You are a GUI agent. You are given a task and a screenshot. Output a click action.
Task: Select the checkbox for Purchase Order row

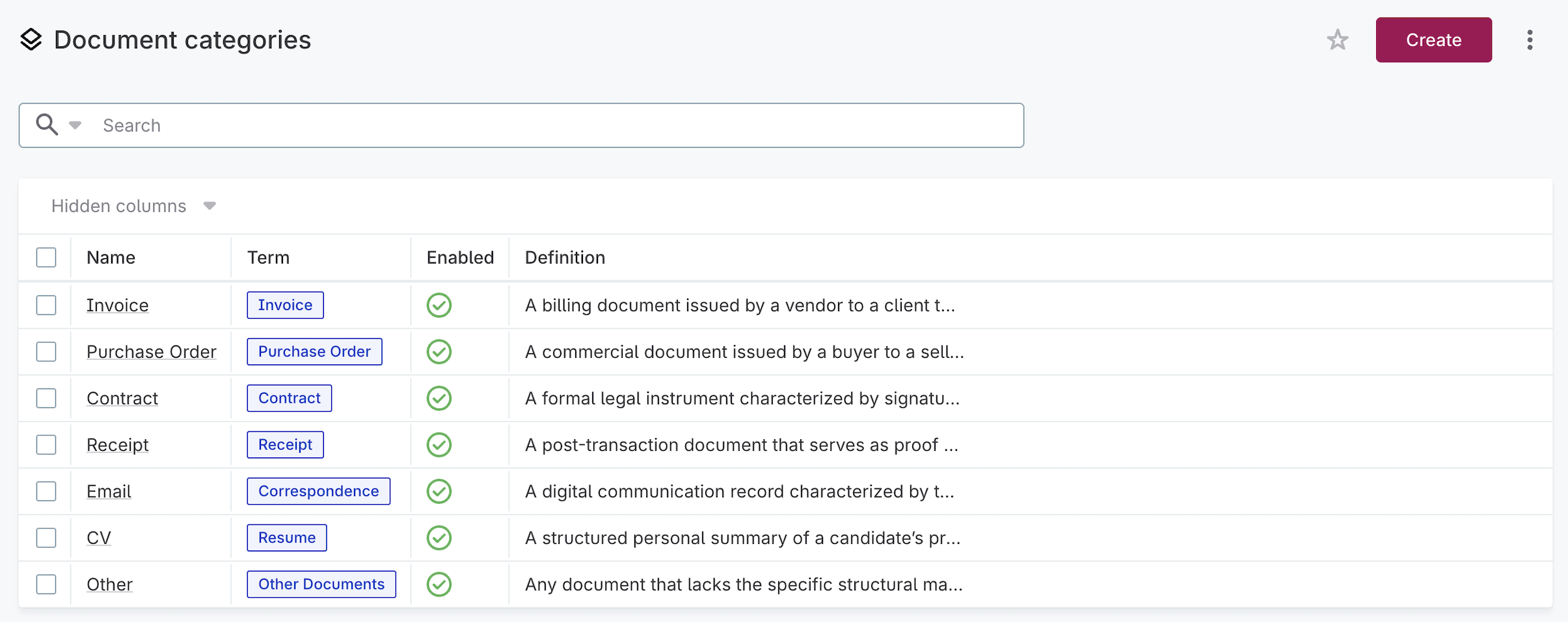click(x=46, y=351)
